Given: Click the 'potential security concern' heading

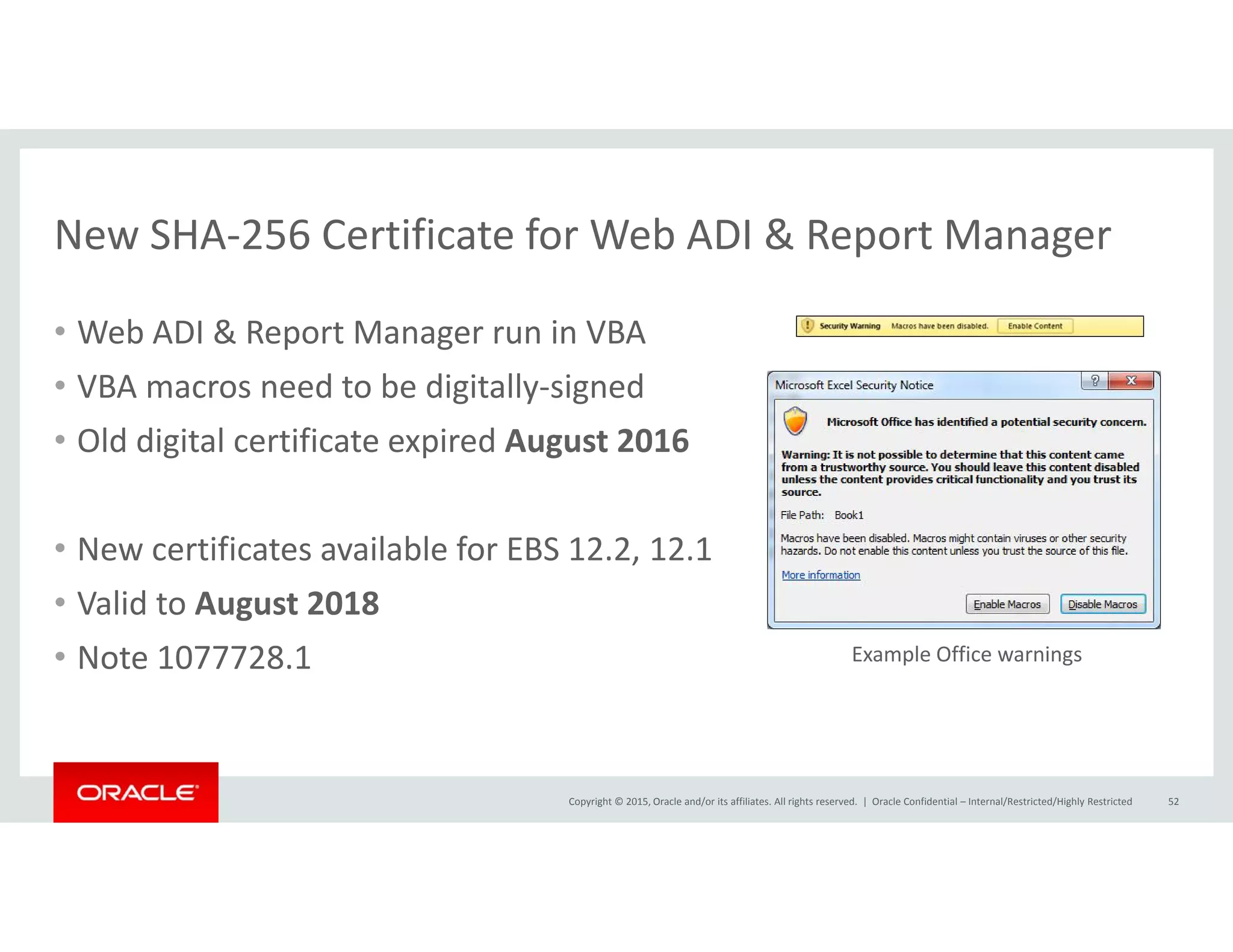Looking at the screenshot, I should tap(986, 422).
